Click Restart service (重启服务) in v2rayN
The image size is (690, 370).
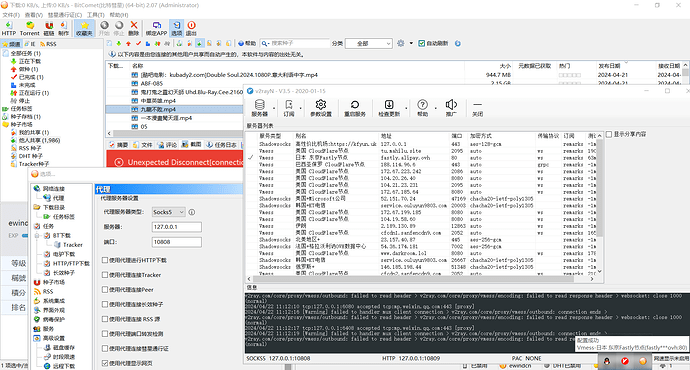355,108
